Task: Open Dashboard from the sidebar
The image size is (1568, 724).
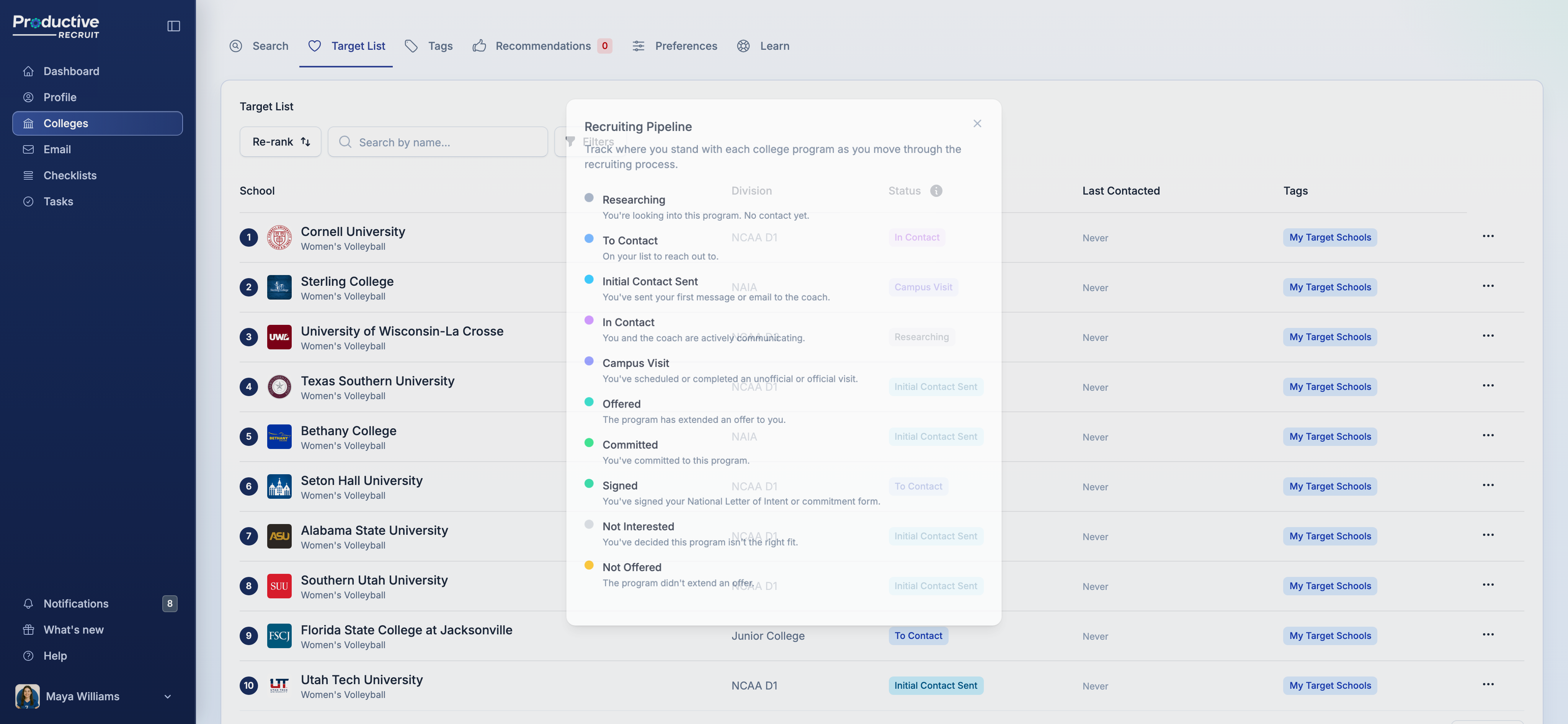Action: pos(97,71)
